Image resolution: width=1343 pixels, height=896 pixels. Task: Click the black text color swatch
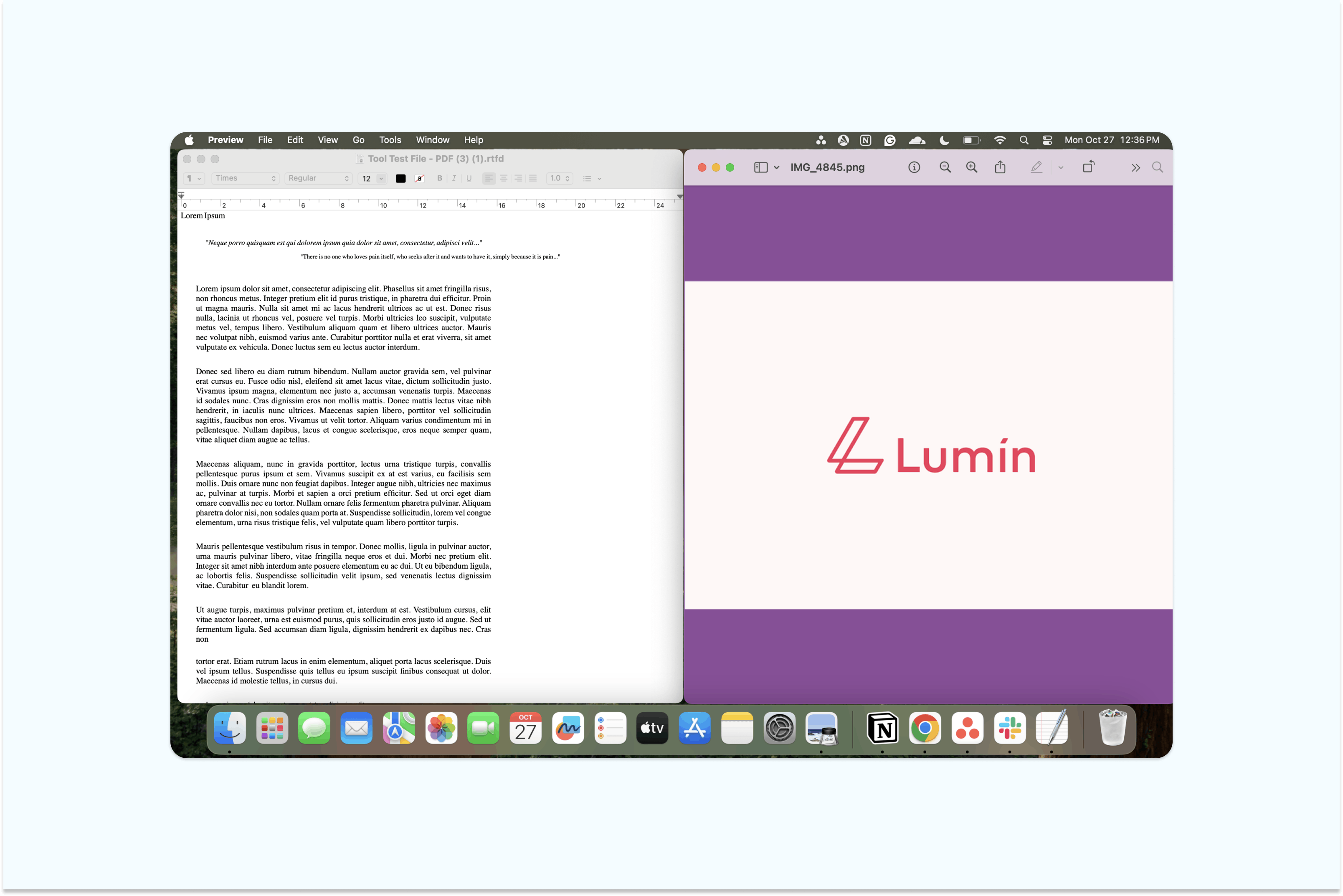[x=400, y=178]
